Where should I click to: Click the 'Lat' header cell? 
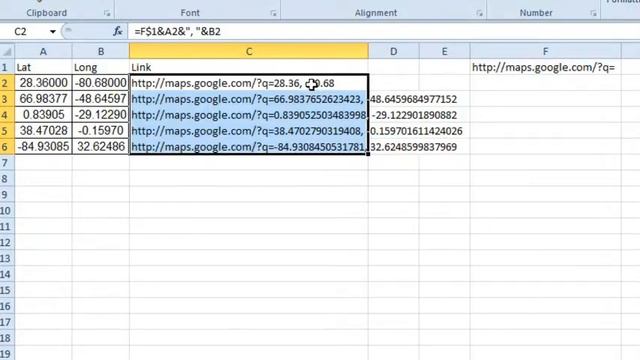click(43, 67)
